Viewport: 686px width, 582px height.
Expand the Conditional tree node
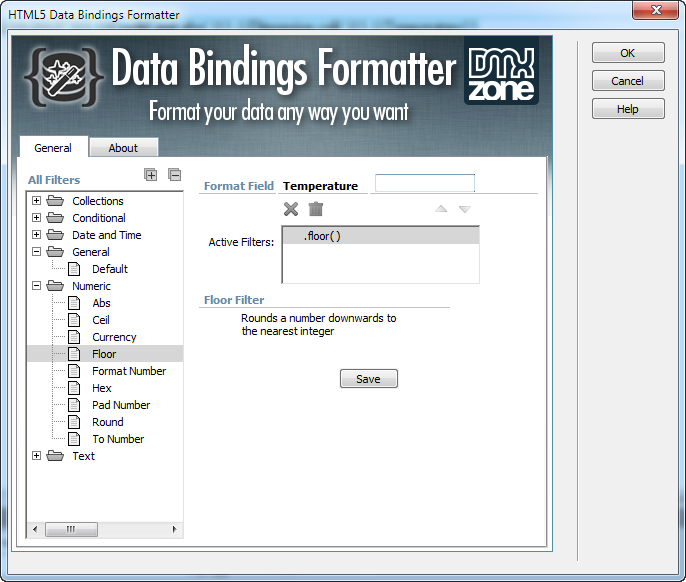coord(37,218)
